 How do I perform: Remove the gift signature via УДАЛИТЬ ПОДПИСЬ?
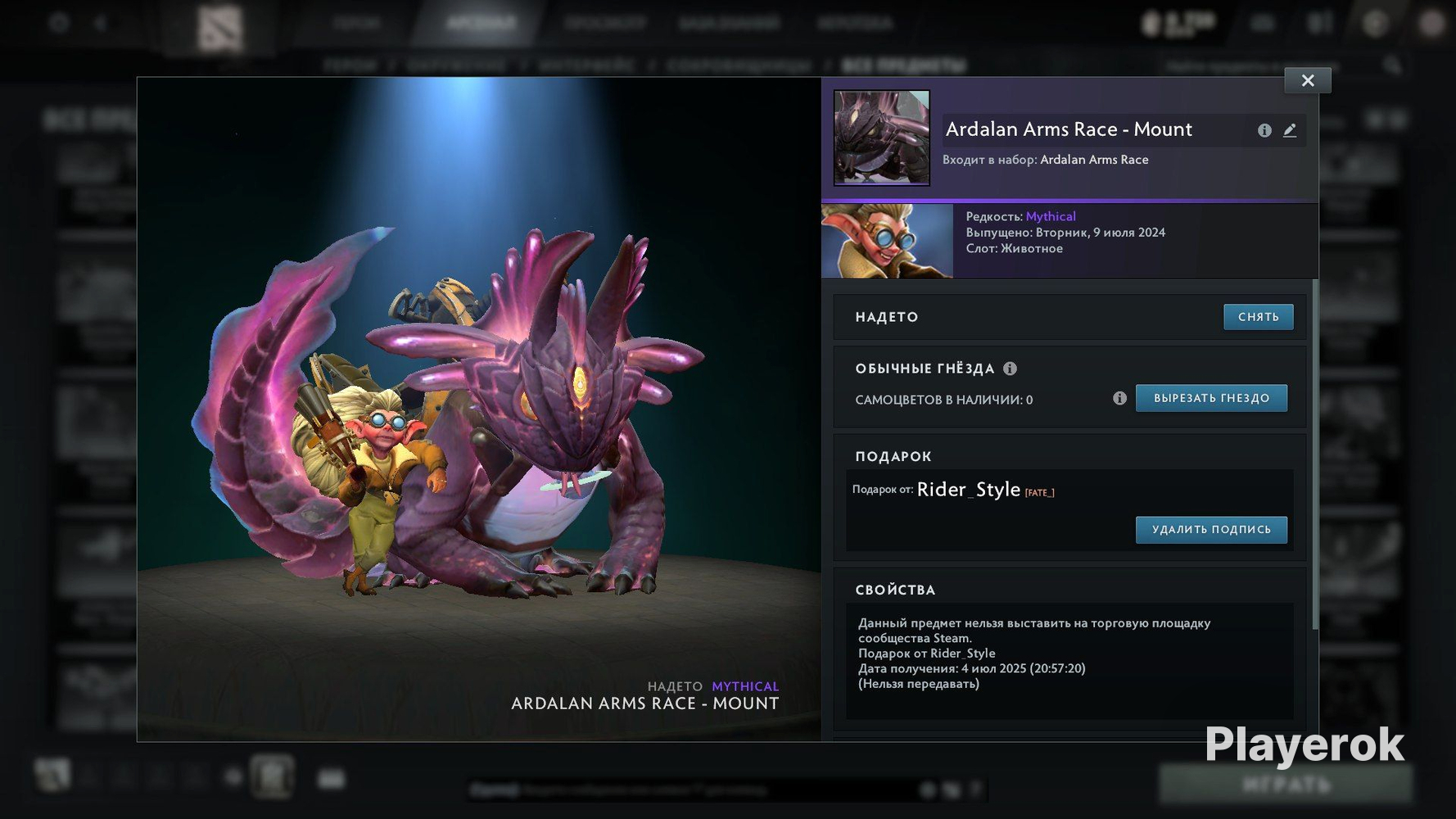1211,530
